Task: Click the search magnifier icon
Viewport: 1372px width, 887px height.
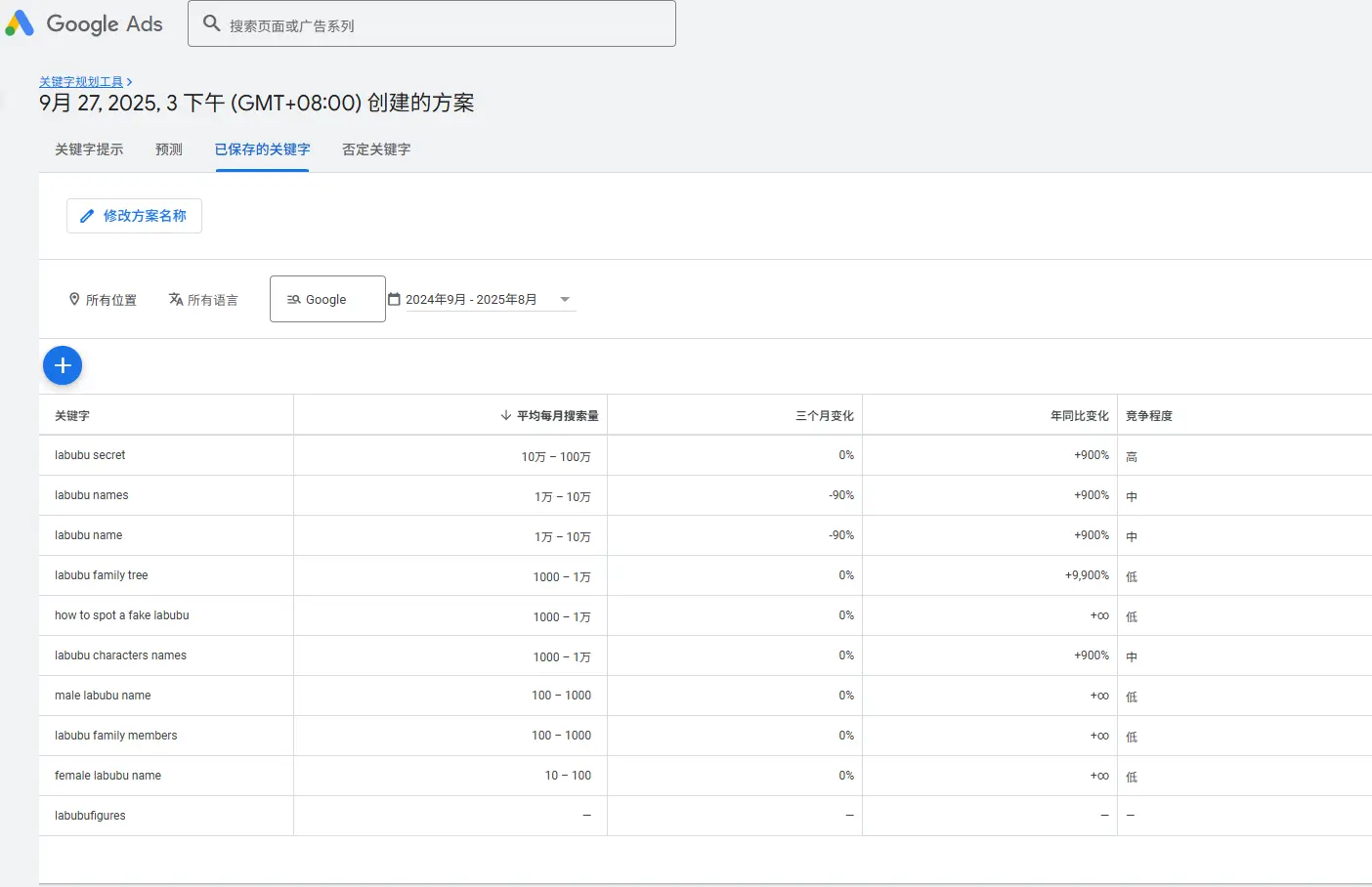Action: (211, 23)
